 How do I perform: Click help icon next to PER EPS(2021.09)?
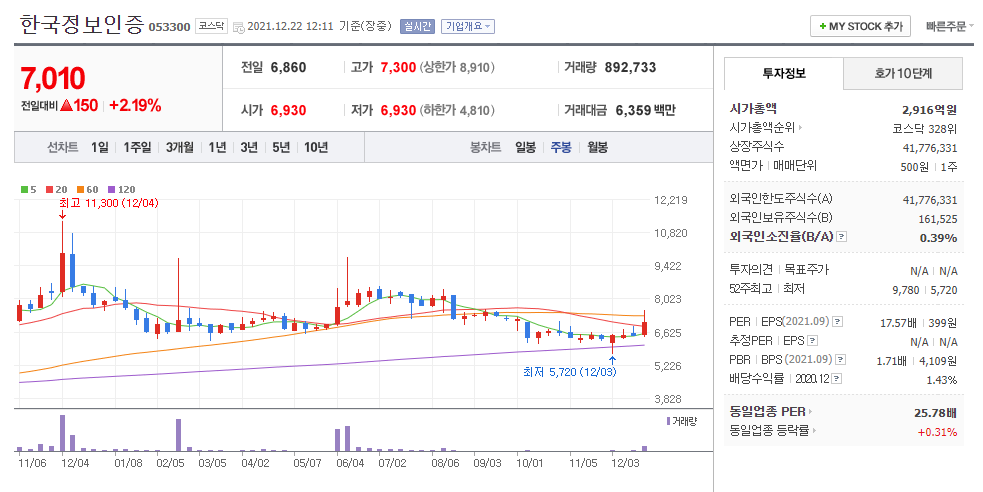(x=838, y=322)
